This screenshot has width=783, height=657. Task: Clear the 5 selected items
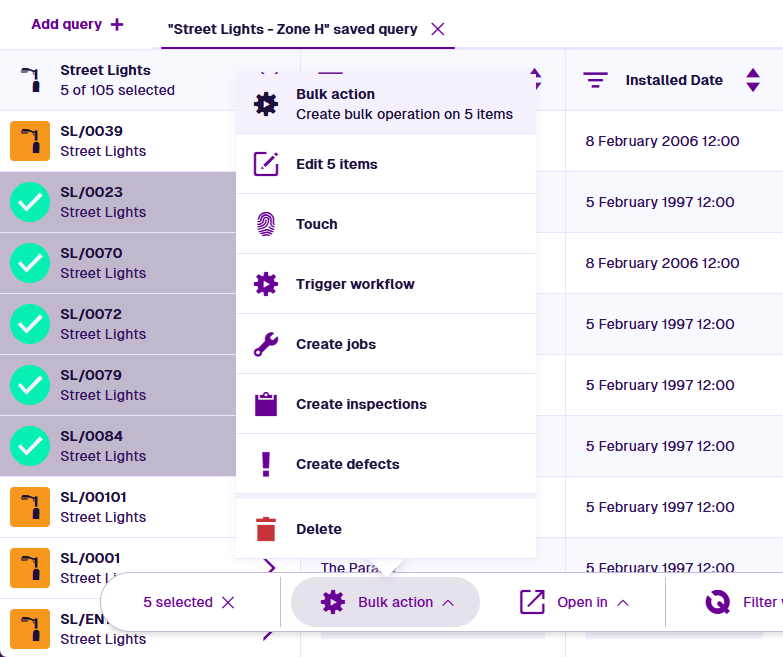(228, 602)
